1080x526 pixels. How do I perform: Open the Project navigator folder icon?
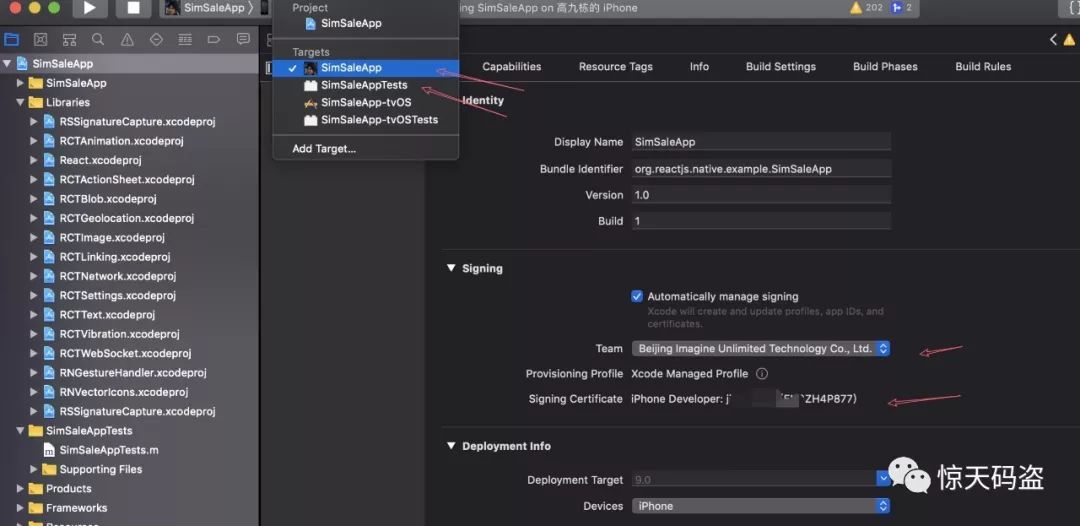(12, 39)
